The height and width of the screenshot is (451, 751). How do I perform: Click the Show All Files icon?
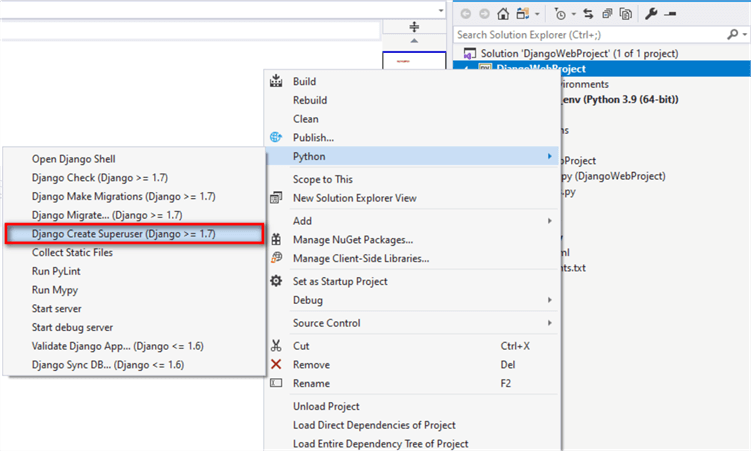click(x=626, y=14)
